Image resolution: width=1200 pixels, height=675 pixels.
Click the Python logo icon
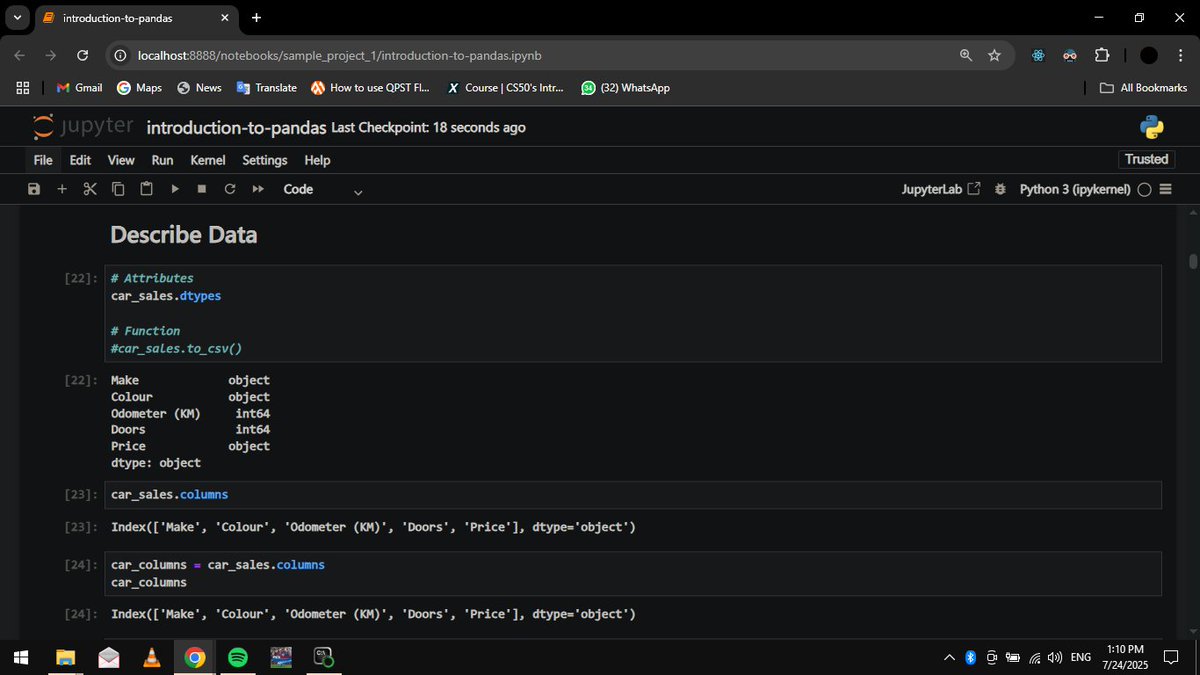[1152, 127]
